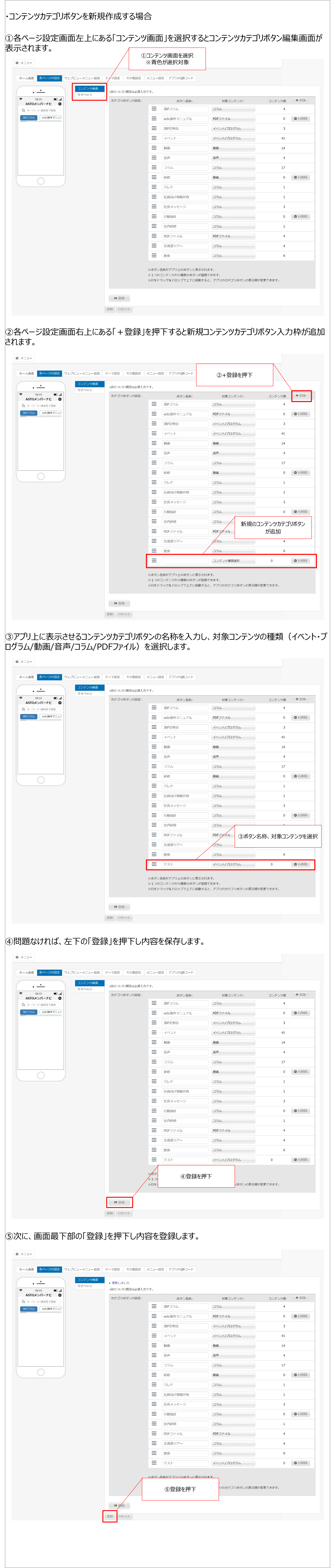
Task: Click クレド row drag handle in step ① screenshot
Action: pos(154,187)
